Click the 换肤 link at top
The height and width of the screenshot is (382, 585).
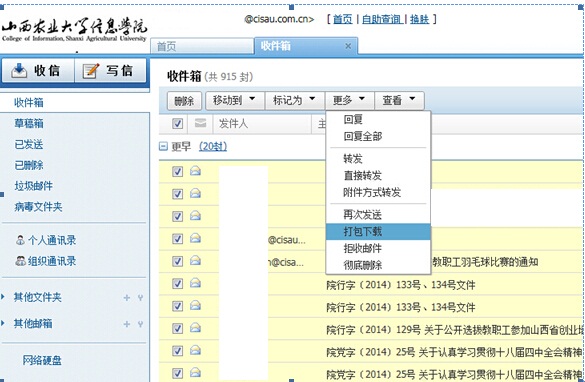tap(419, 19)
